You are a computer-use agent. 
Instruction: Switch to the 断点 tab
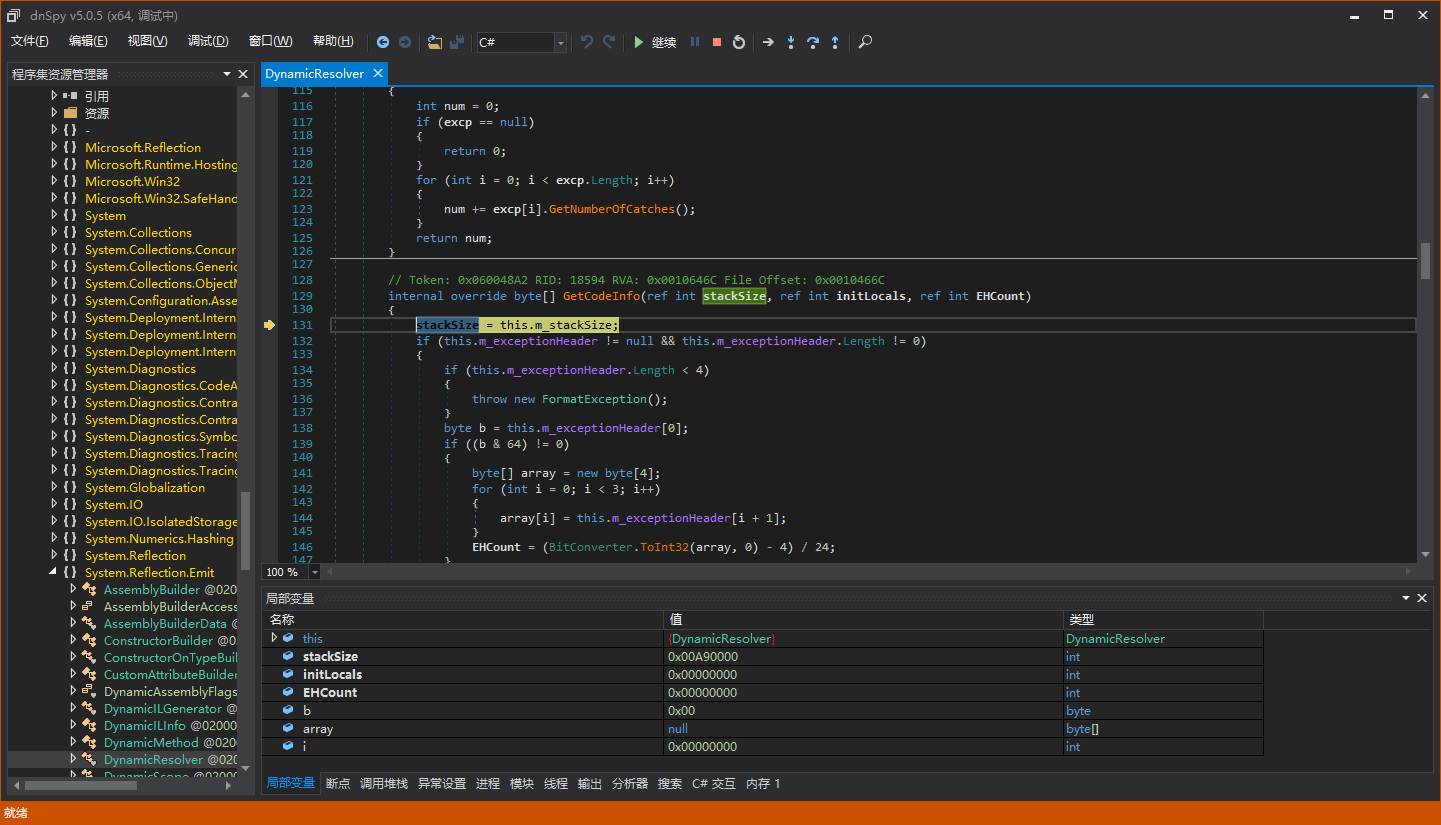pyautogui.click(x=338, y=784)
